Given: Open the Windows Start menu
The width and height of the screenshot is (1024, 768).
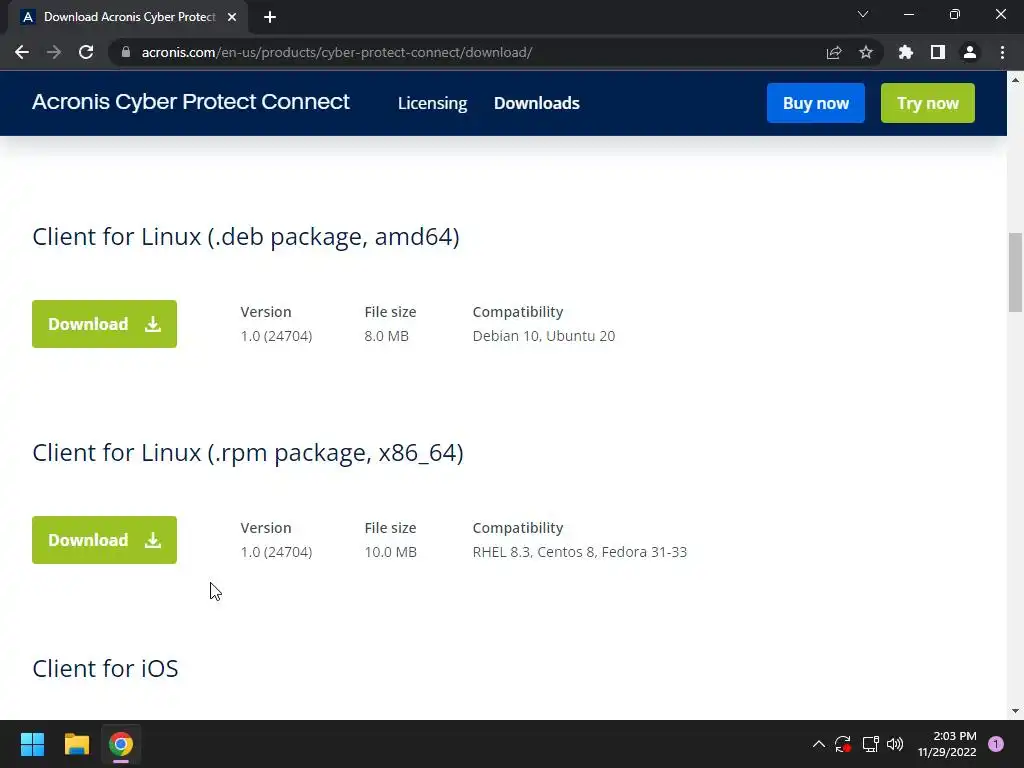Looking at the screenshot, I should pos(32,744).
